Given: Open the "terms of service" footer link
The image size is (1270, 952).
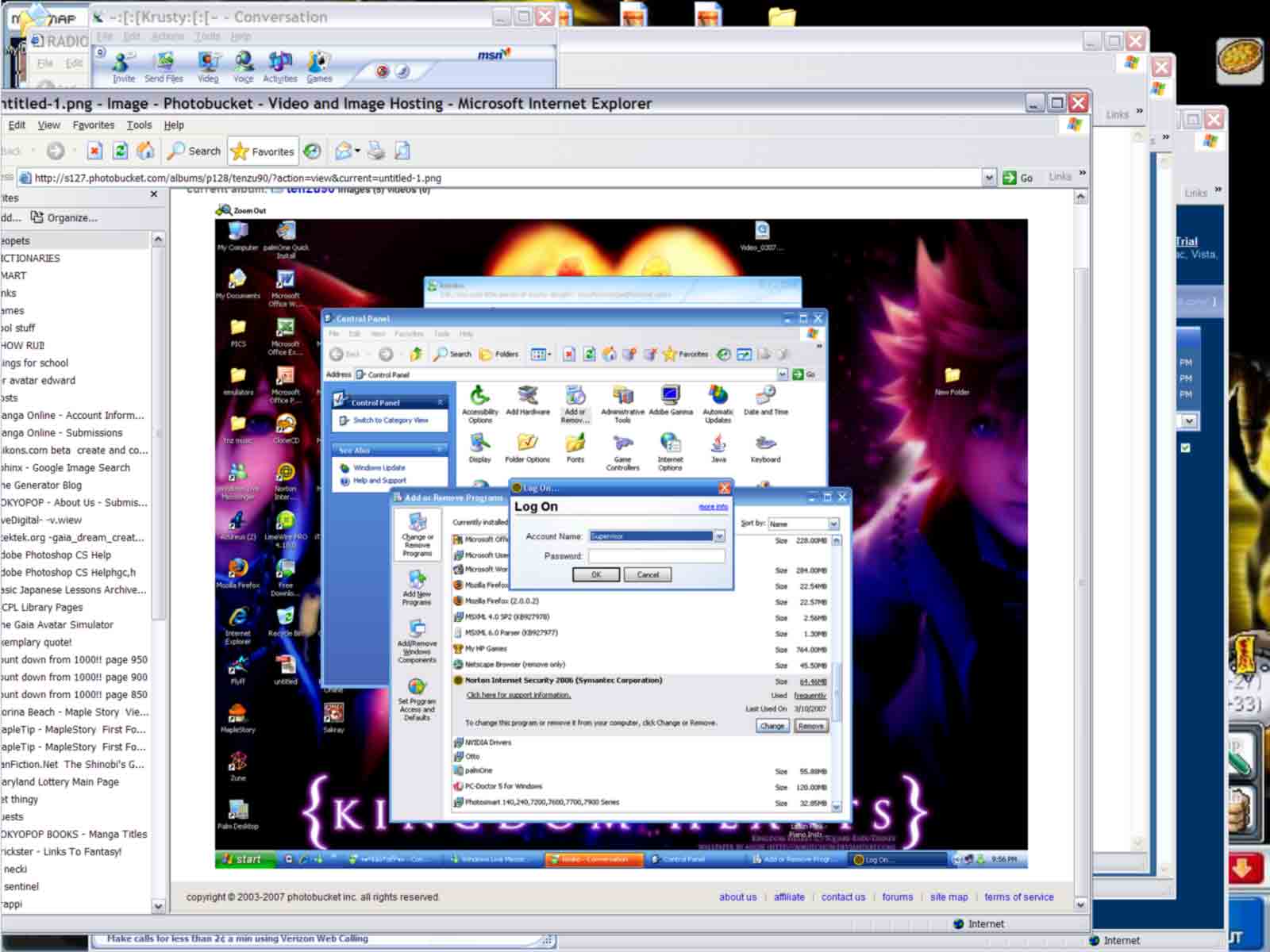Looking at the screenshot, I should [x=1019, y=897].
